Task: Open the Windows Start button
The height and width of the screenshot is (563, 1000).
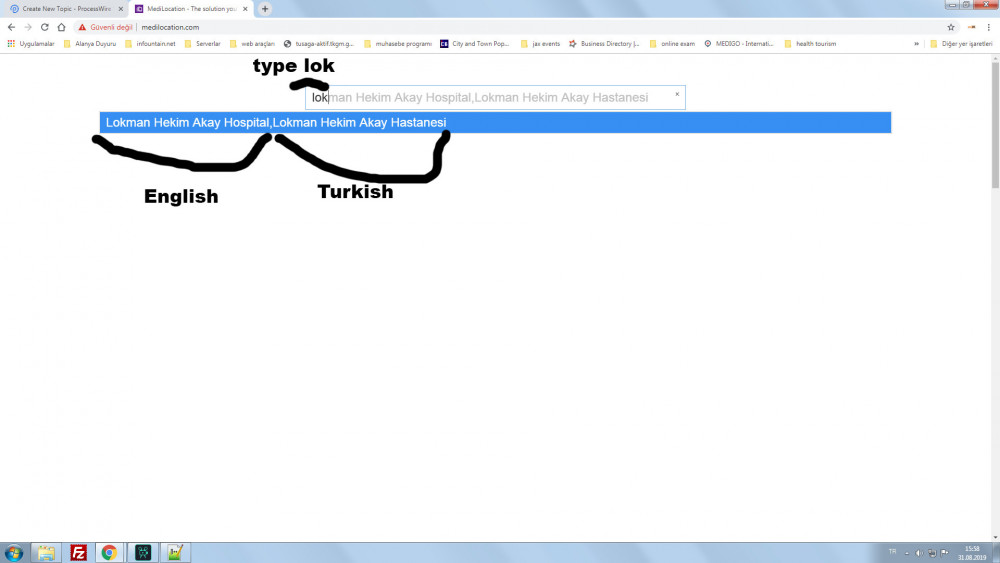Action: [13, 553]
